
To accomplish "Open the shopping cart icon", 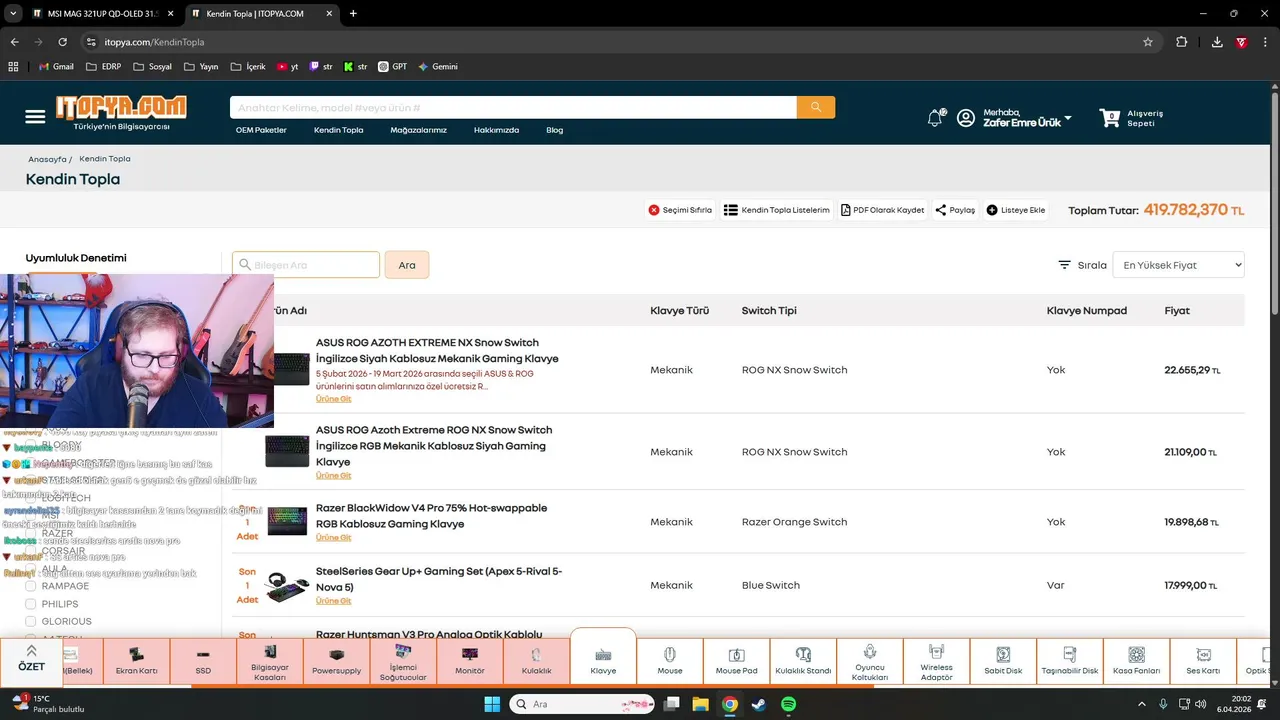I will tap(1110, 118).
